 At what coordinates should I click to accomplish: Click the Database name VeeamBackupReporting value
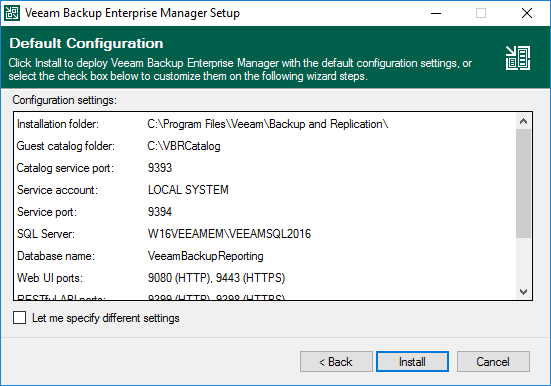click(x=206, y=256)
